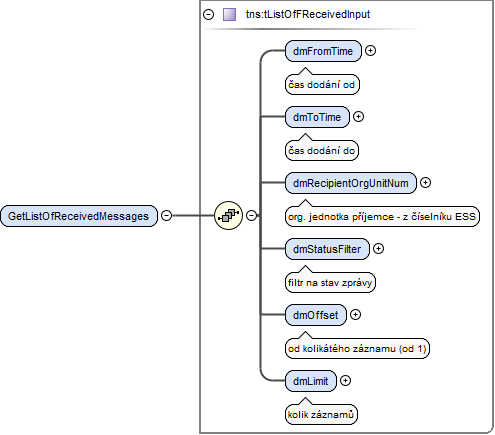Expand the dmOffset element
Screen dimensions: 495x435
tap(355, 314)
